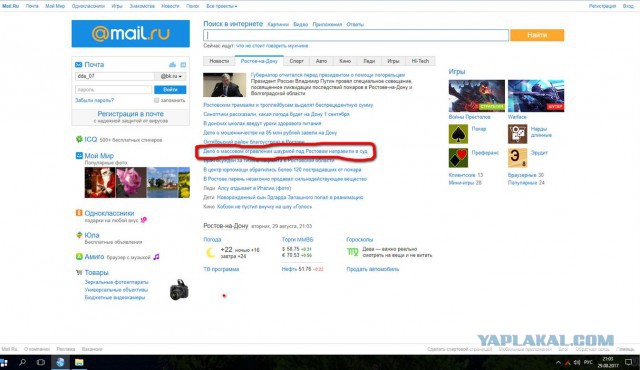640x370 pixels.
Task: Show hidden tray icons chevron
Action: click(558, 362)
